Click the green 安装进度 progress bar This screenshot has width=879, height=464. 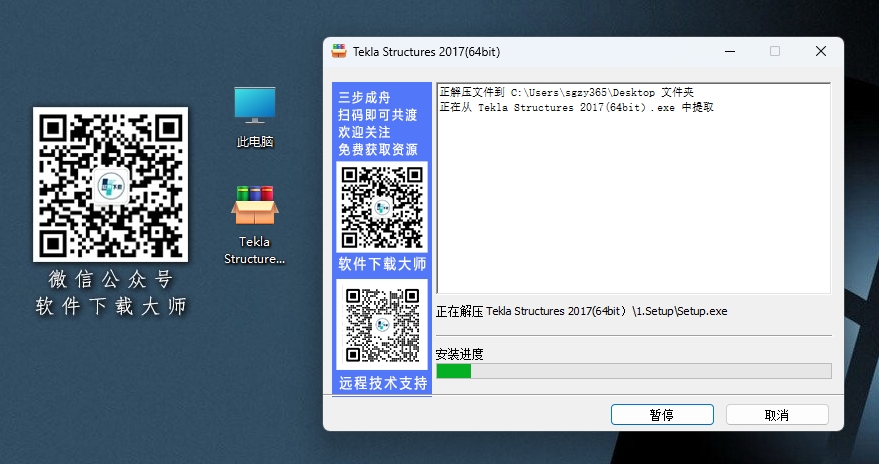(x=633, y=371)
